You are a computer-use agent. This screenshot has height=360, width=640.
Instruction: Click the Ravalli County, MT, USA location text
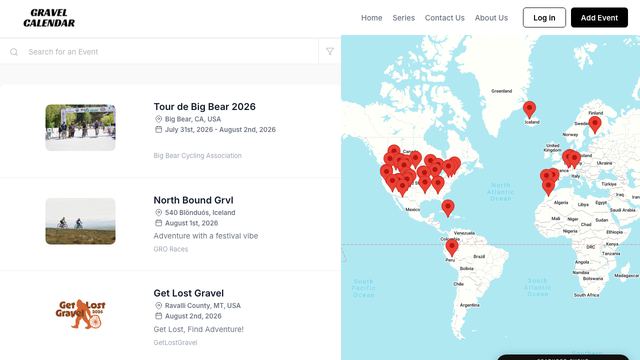click(202, 305)
